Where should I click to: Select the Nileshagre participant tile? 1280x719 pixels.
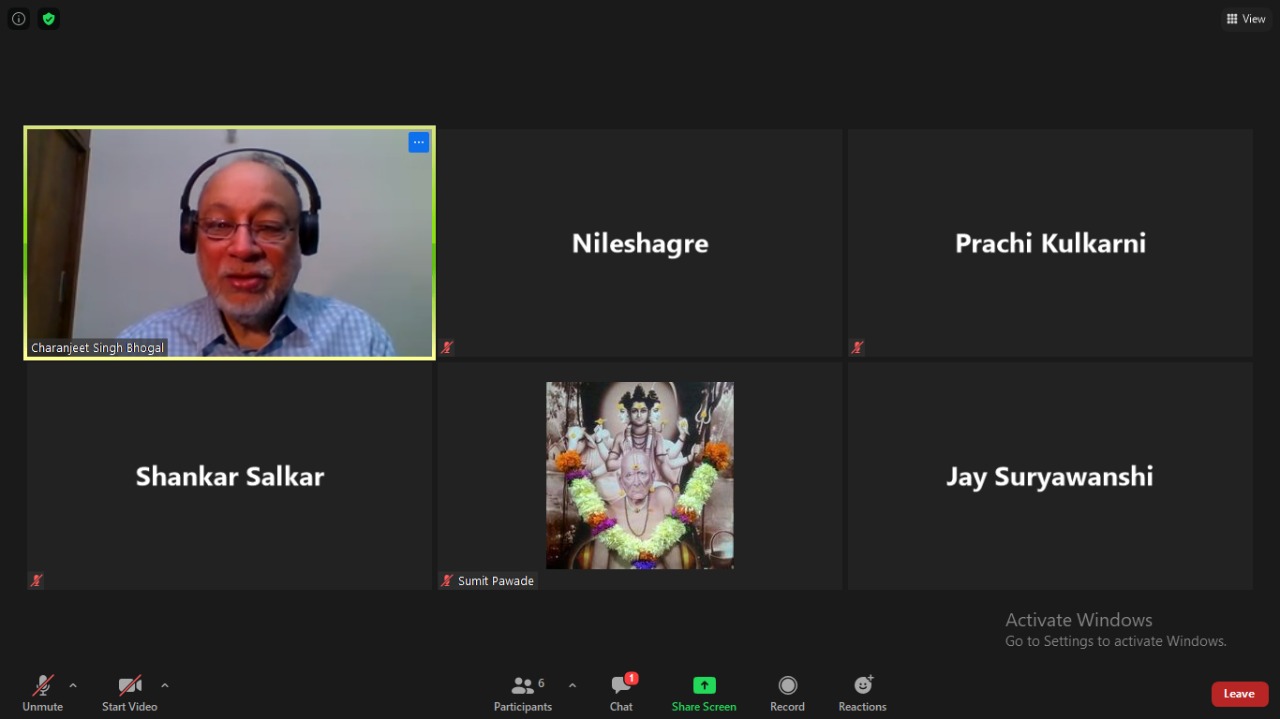[x=640, y=242]
